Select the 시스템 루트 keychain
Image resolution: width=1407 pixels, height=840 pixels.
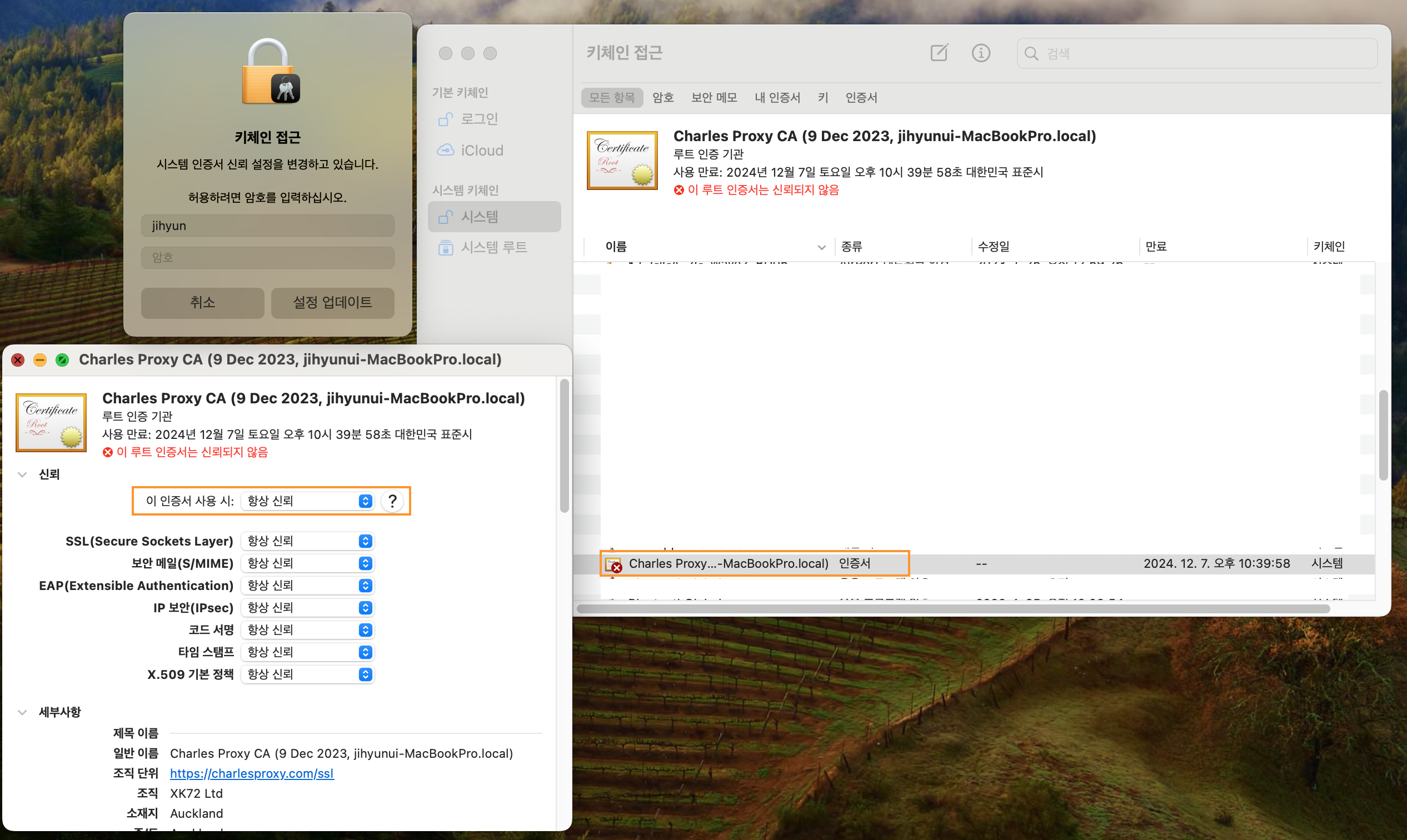point(493,247)
